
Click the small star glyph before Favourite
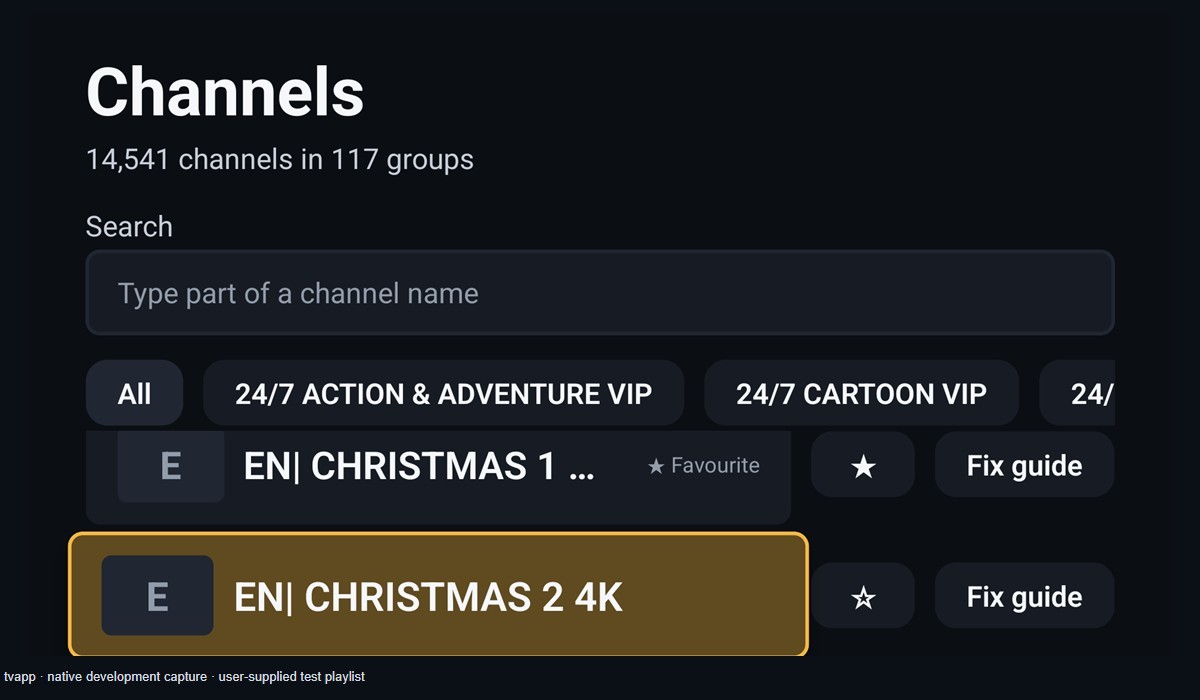point(656,466)
